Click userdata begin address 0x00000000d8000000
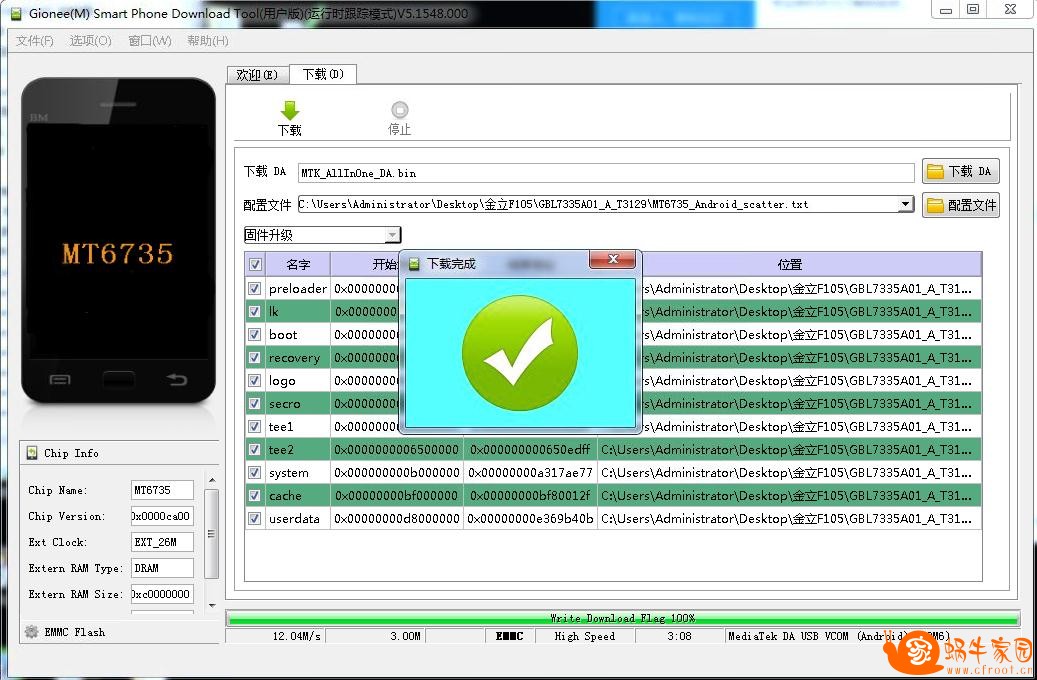The height and width of the screenshot is (680, 1037). (397, 519)
